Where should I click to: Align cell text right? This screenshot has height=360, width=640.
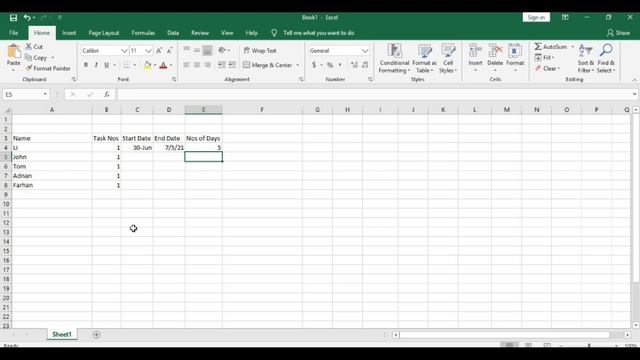(207, 65)
